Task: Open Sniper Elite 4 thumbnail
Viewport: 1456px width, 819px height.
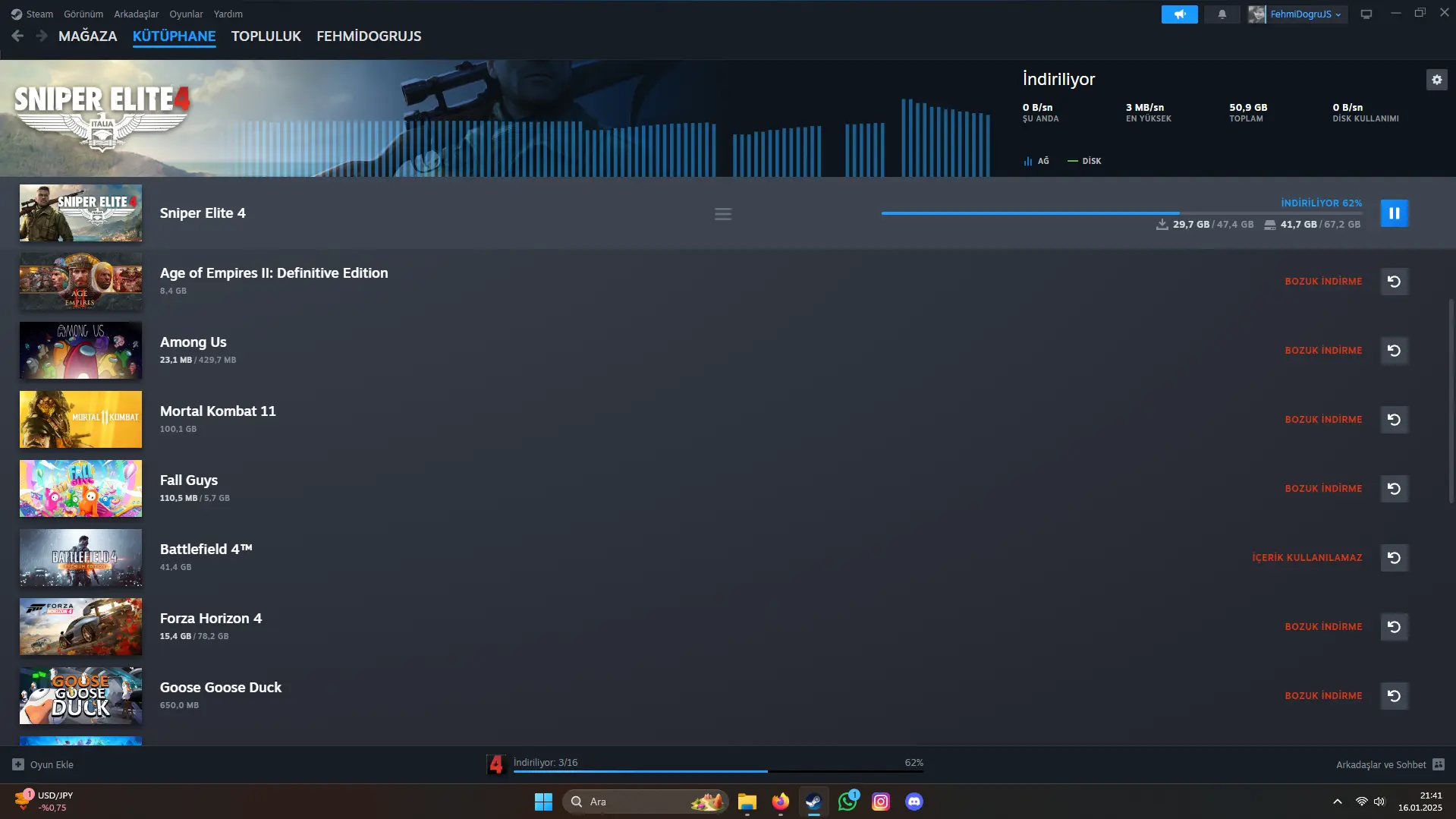Action: (x=80, y=213)
